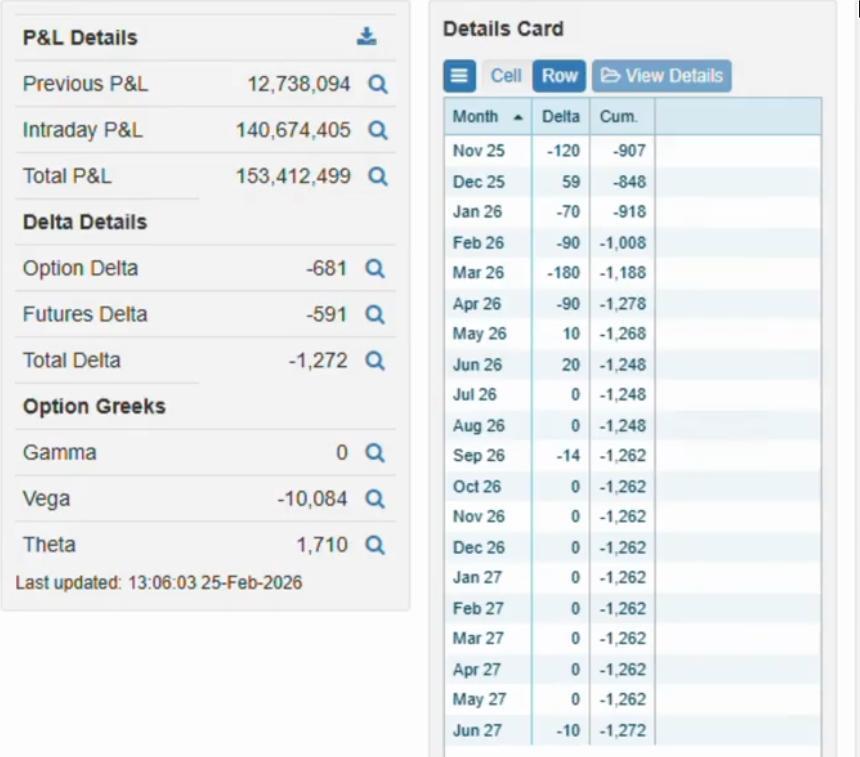The image size is (860, 757).
Task: Select the Jun 27 month cell
Action: point(488,730)
